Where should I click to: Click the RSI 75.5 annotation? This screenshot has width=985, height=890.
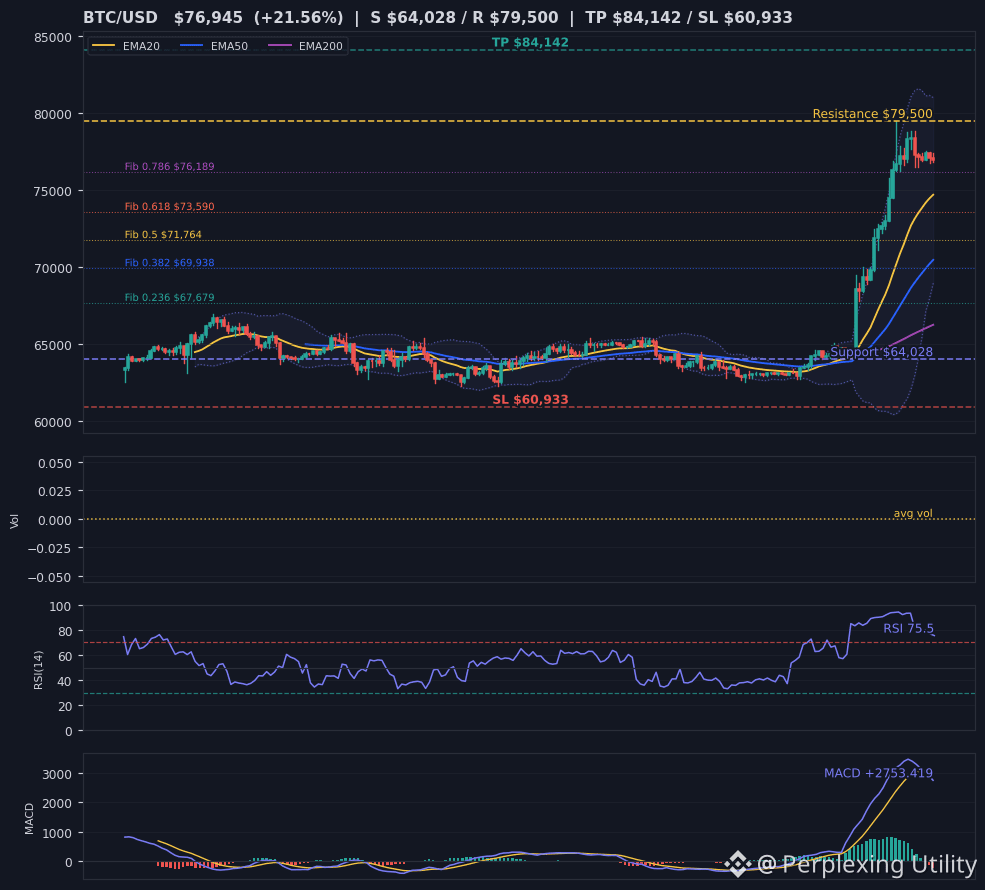(908, 628)
